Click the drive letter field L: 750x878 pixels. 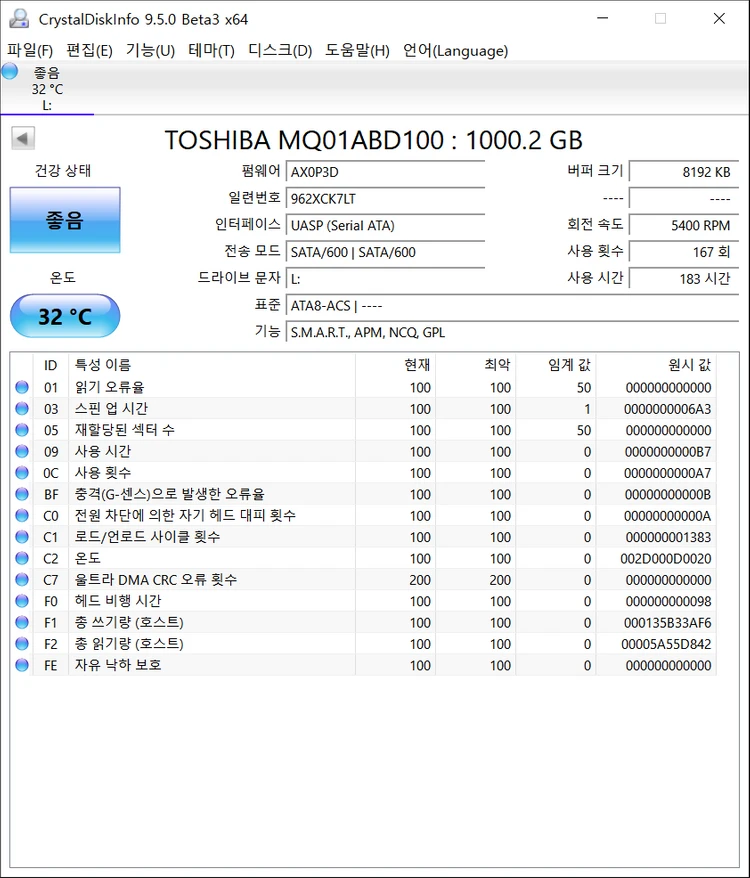(385, 278)
